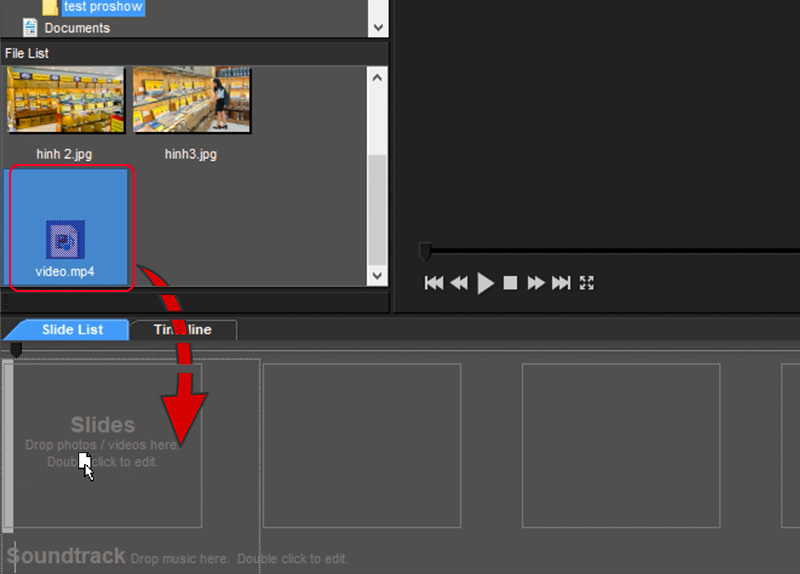Switch to the Slide List tab
Image resolution: width=800 pixels, height=574 pixels.
70,330
